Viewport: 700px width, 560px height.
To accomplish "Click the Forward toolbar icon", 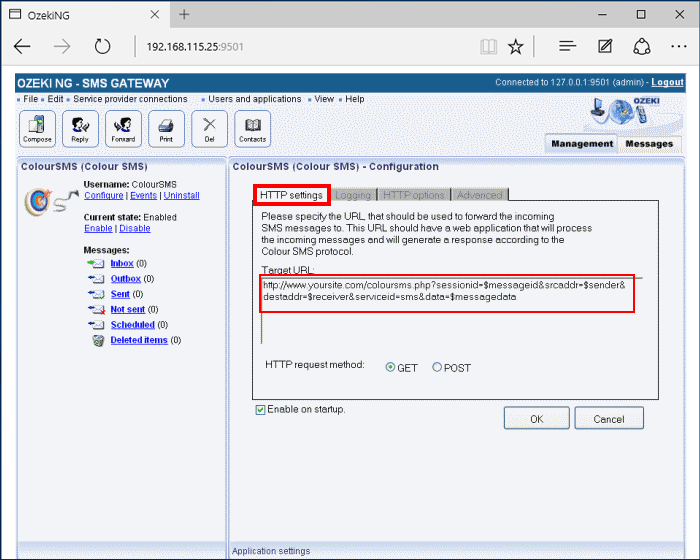I will (123, 129).
